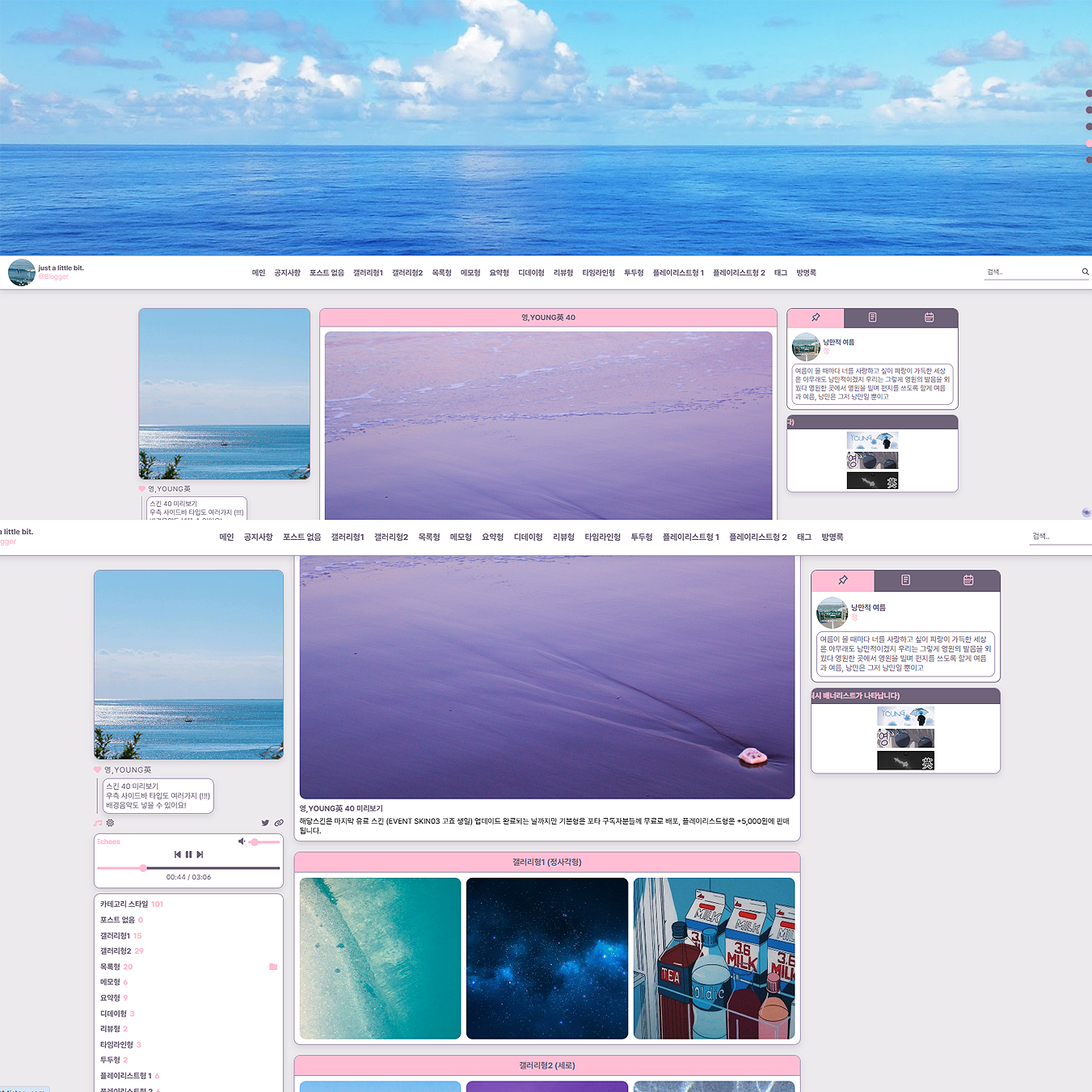This screenshot has width=1092, height=1092.
Task: Open the YOUNG umbrella banner in the lower sidebar
Action: [905, 716]
